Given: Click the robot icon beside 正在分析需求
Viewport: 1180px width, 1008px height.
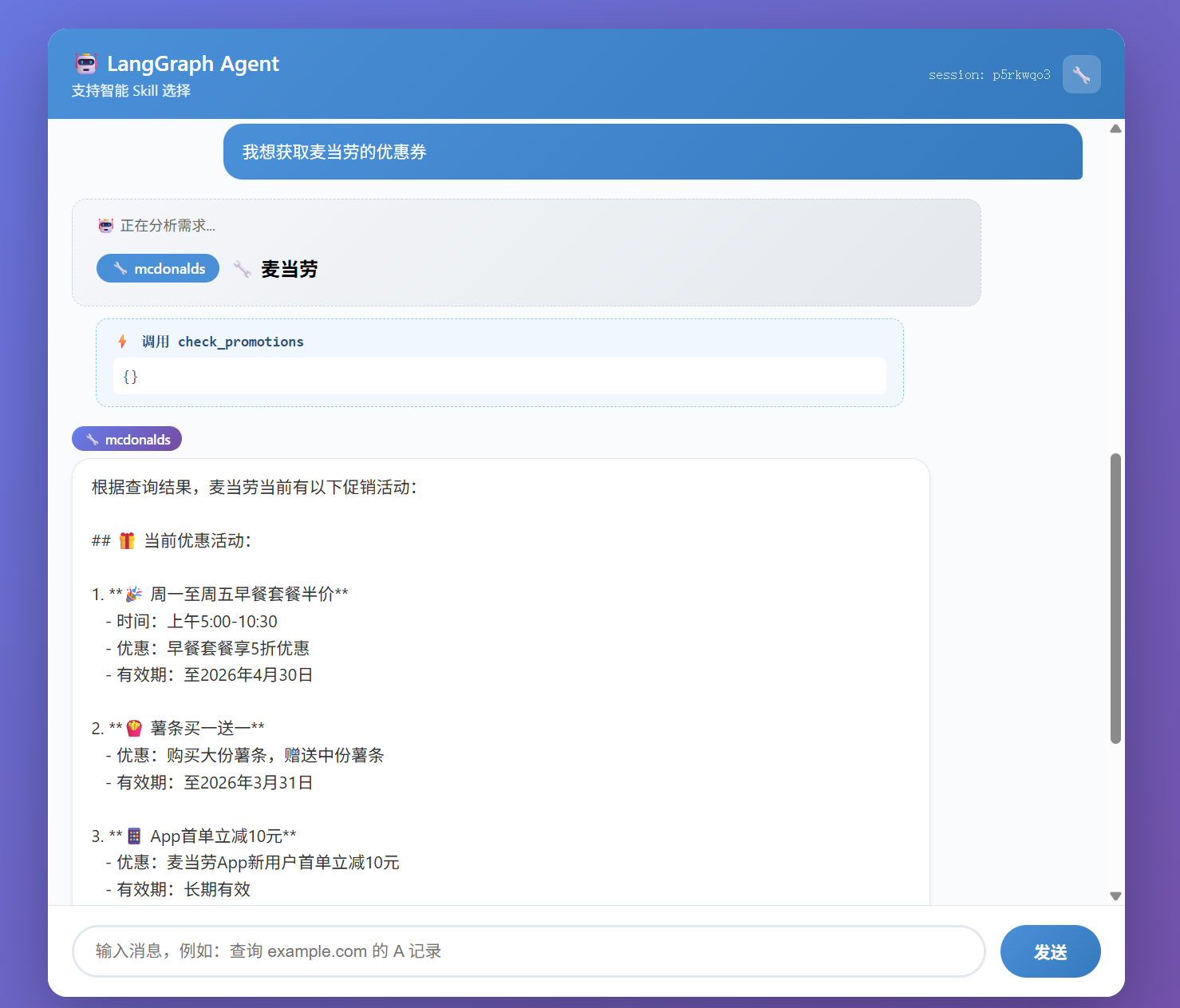Looking at the screenshot, I should (x=106, y=226).
